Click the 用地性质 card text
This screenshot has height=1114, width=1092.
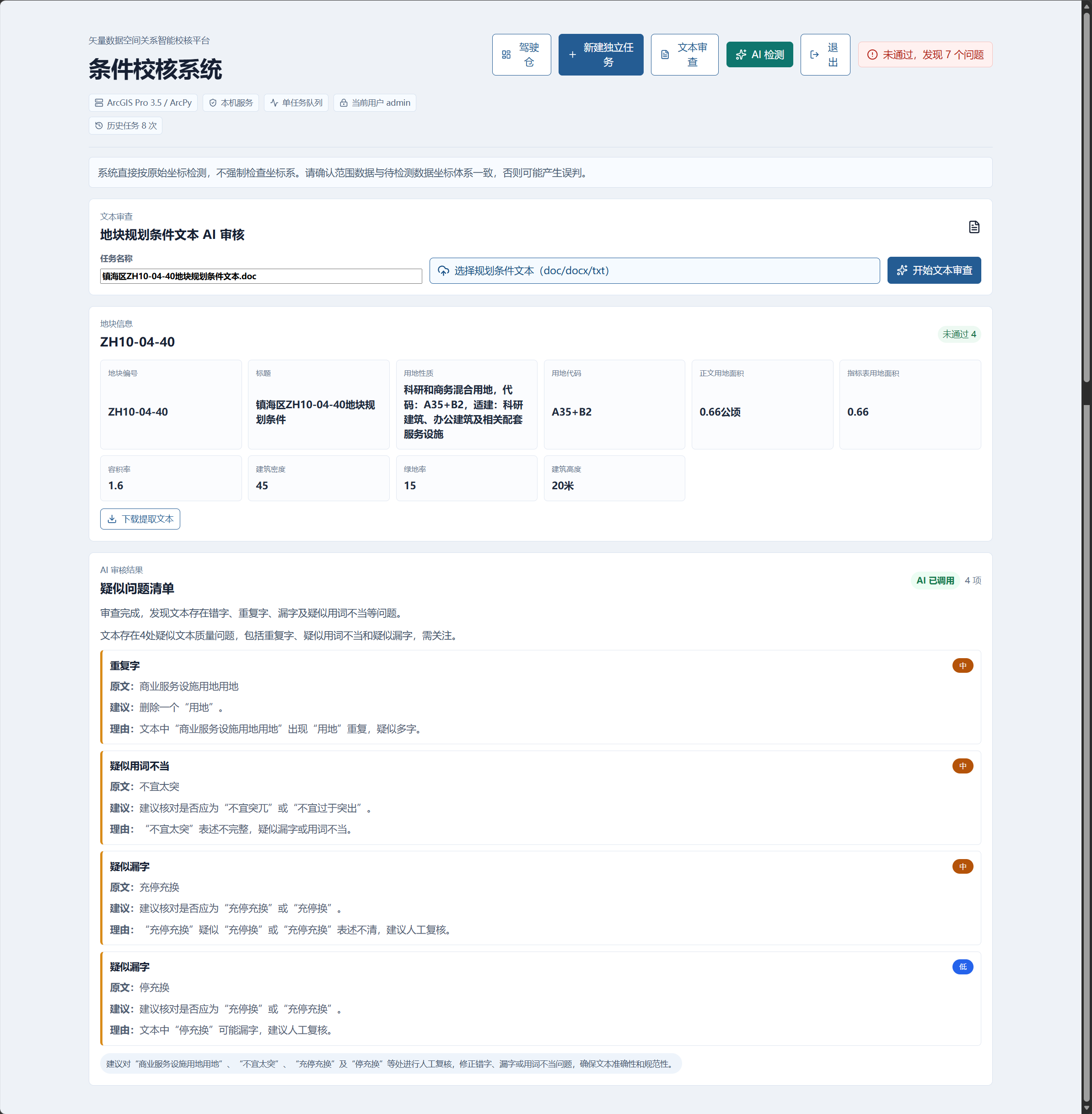pyautogui.click(x=463, y=412)
